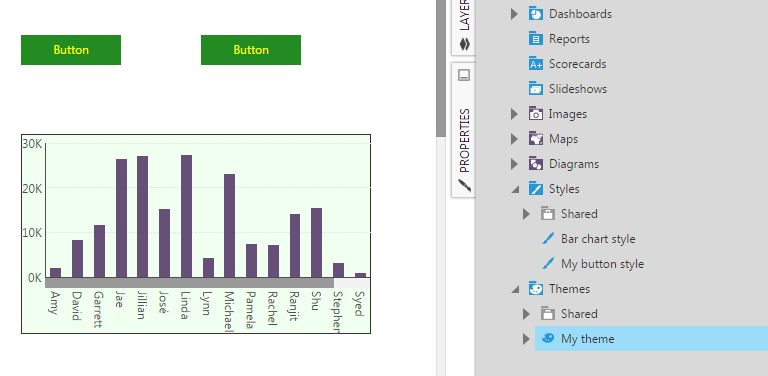Click the My theme palette icon

(548, 338)
